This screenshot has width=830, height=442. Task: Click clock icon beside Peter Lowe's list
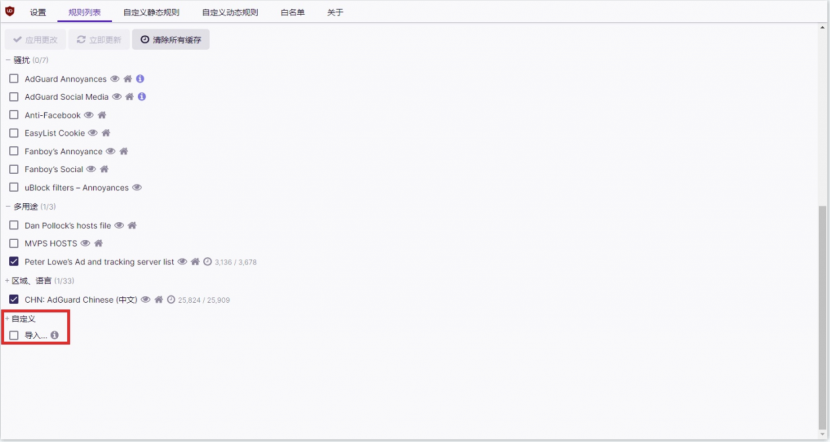tap(208, 261)
